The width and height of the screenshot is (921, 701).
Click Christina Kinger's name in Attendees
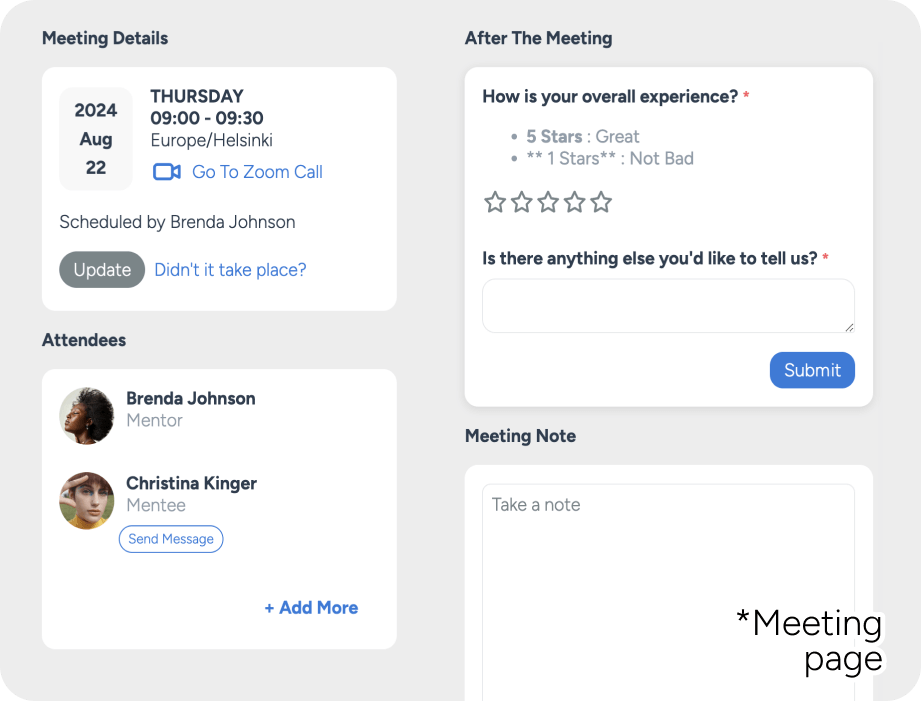(191, 483)
